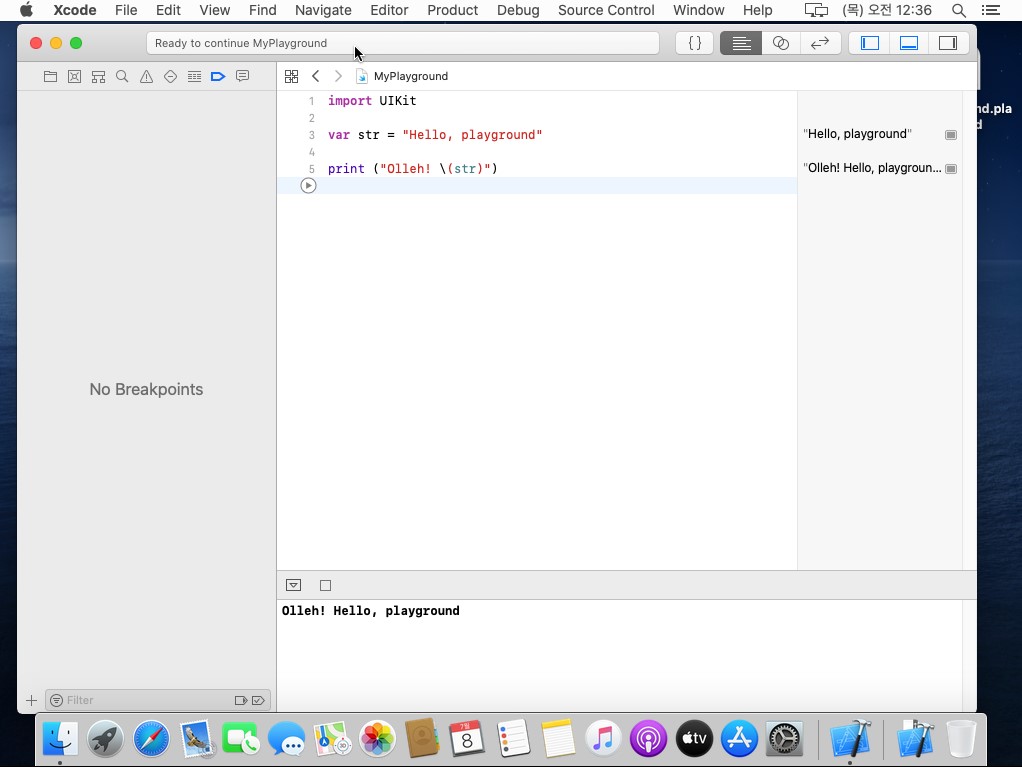This screenshot has height=767, width=1022.
Task: Open Spotlight search in the menu bar
Action: tap(959, 10)
